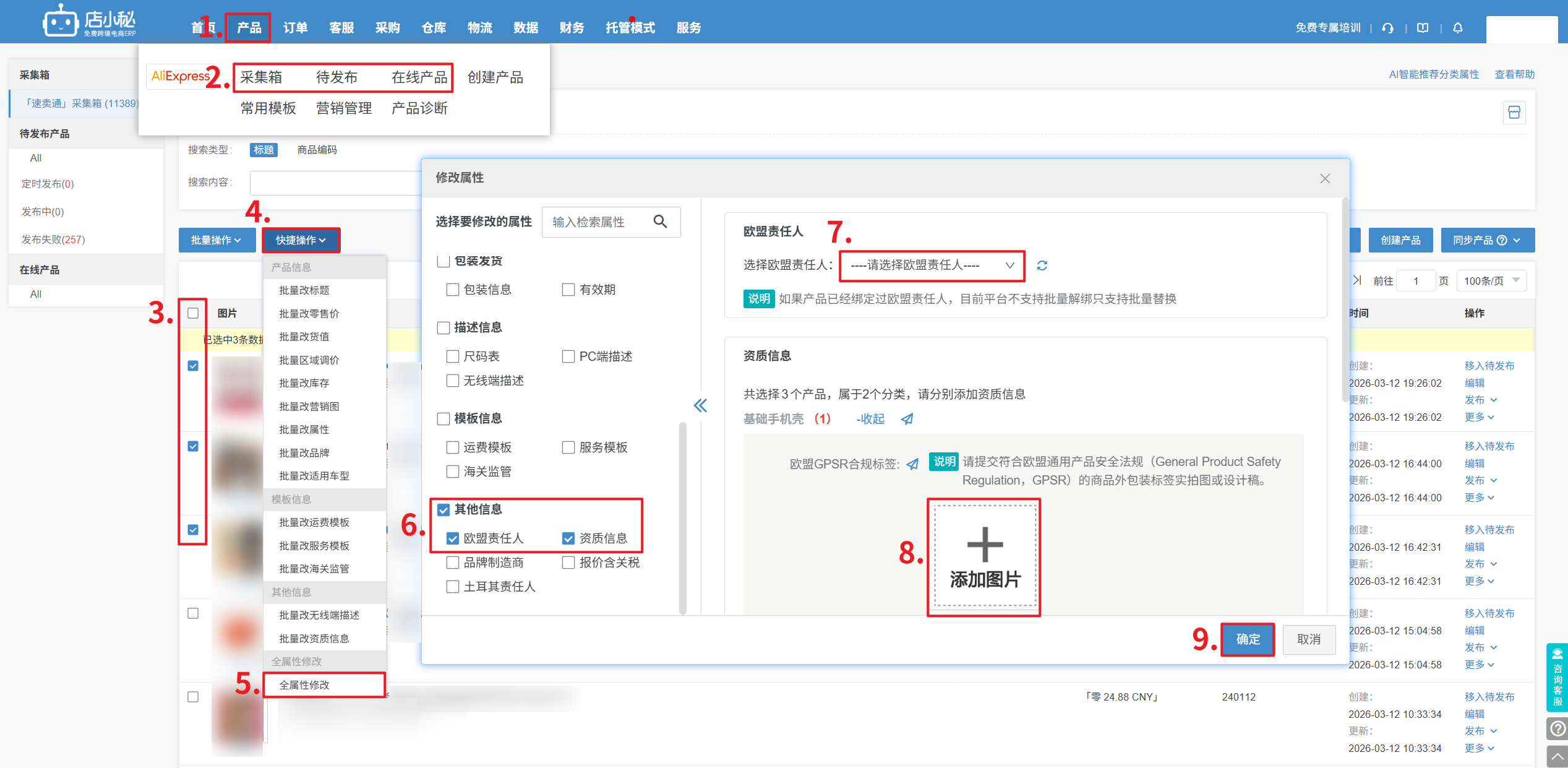
Task: Expand the 批量操作 dropdown button
Action: (x=216, y=240)
